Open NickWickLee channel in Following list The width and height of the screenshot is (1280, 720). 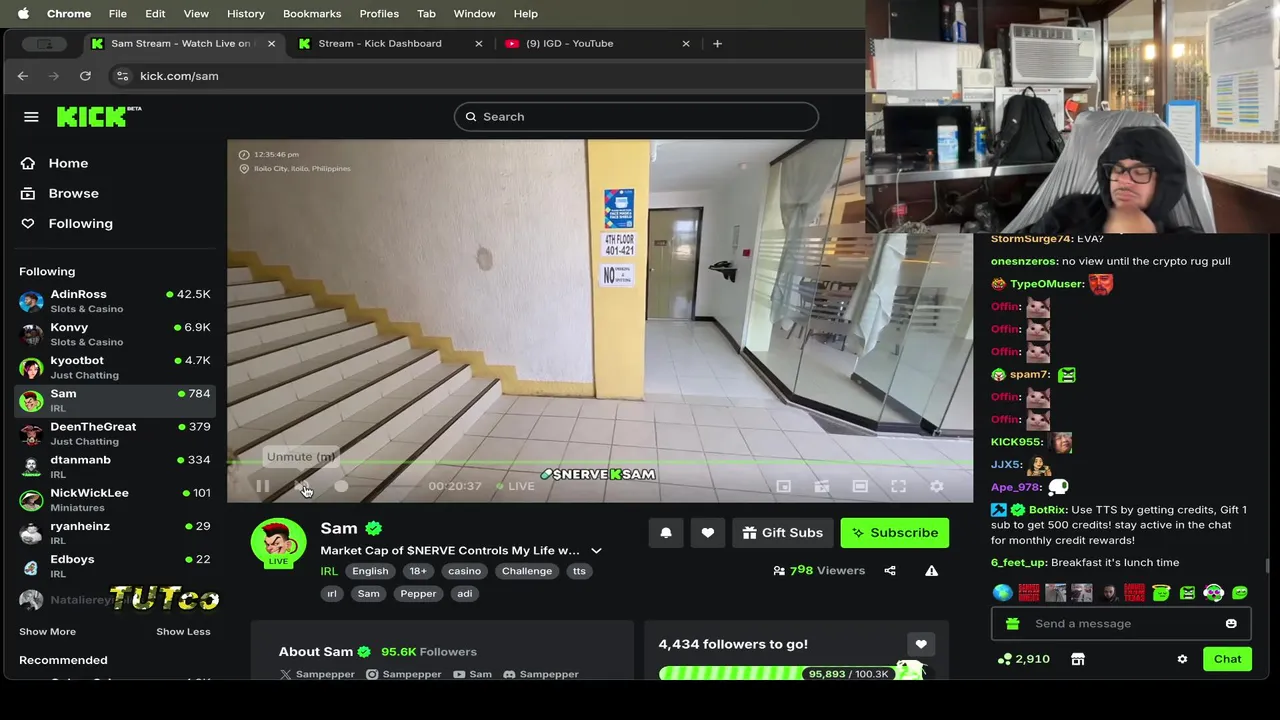pos(113,499)
